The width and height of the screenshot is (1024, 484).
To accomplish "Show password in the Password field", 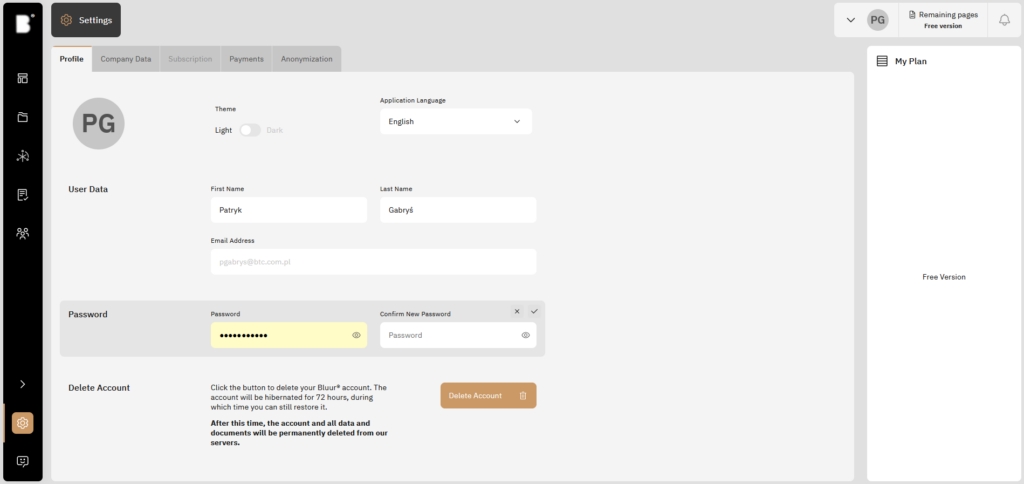I will (x=356, y=335).
